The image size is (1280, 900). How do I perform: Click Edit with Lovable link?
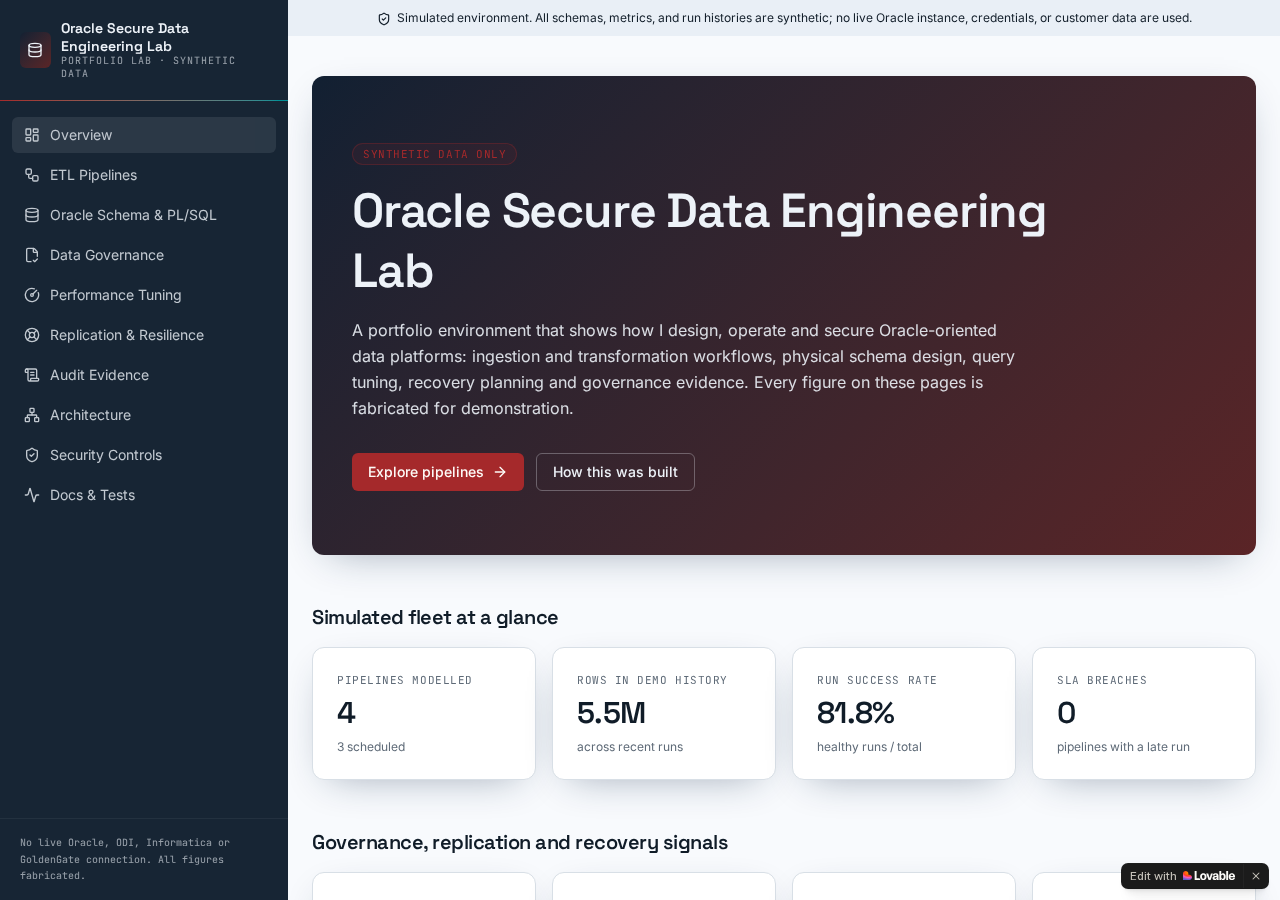(1183, 876)
